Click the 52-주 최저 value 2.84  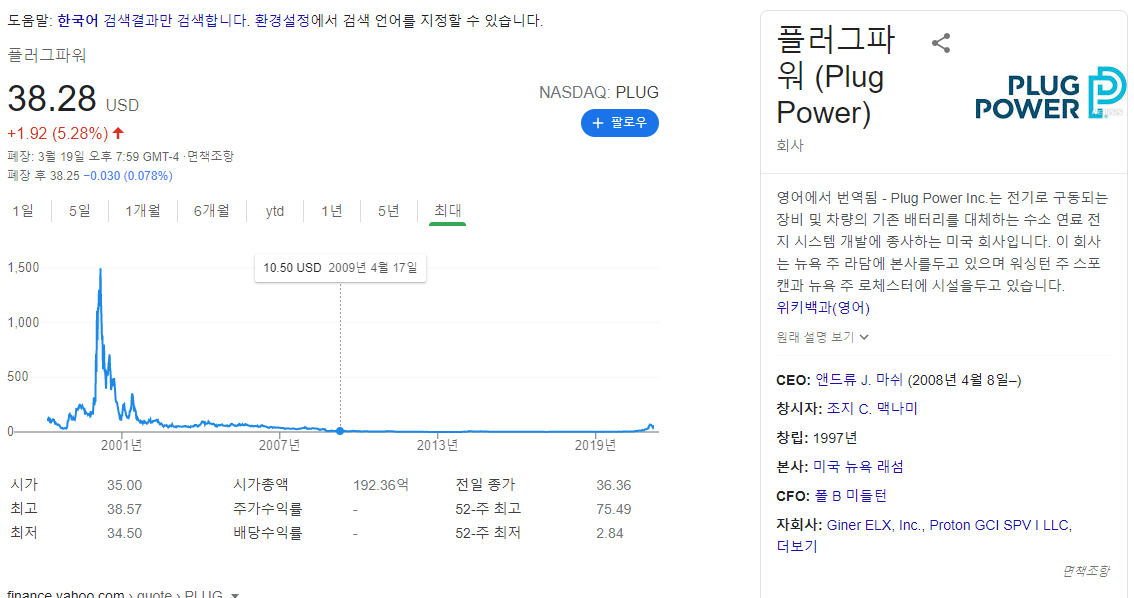tap(609, 533)
